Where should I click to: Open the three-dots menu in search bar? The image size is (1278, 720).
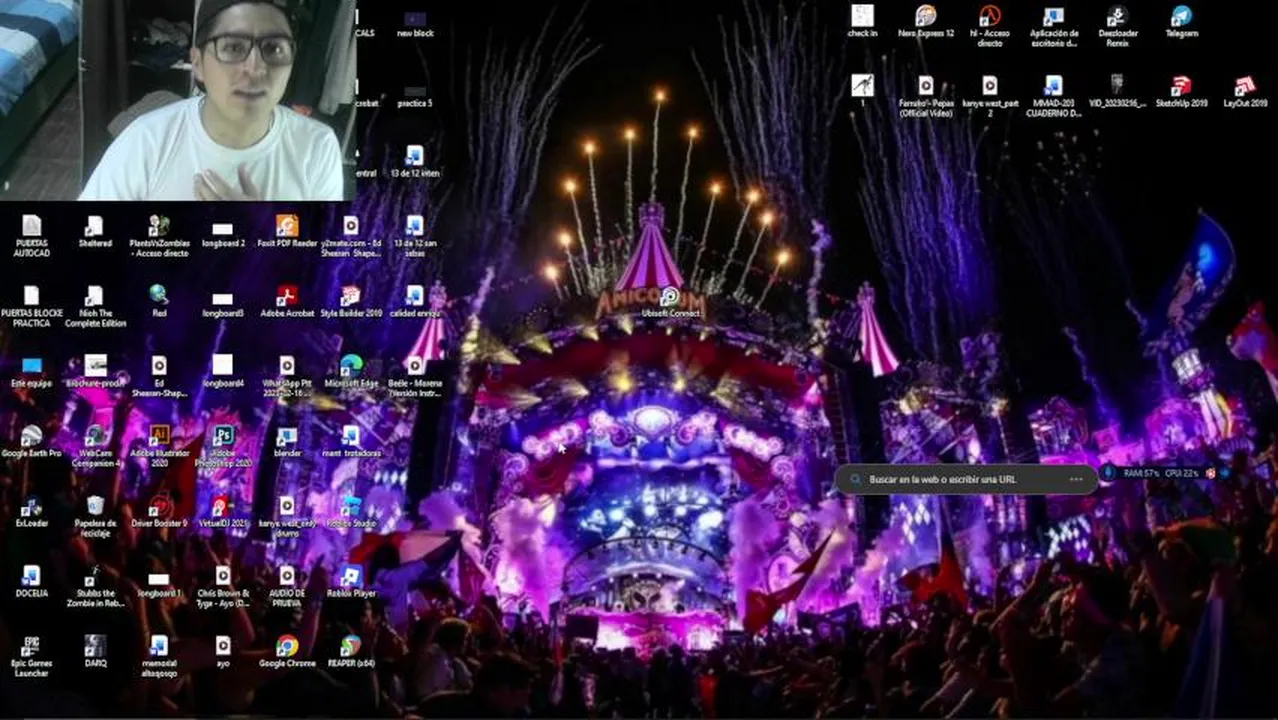click(1076, 479)
